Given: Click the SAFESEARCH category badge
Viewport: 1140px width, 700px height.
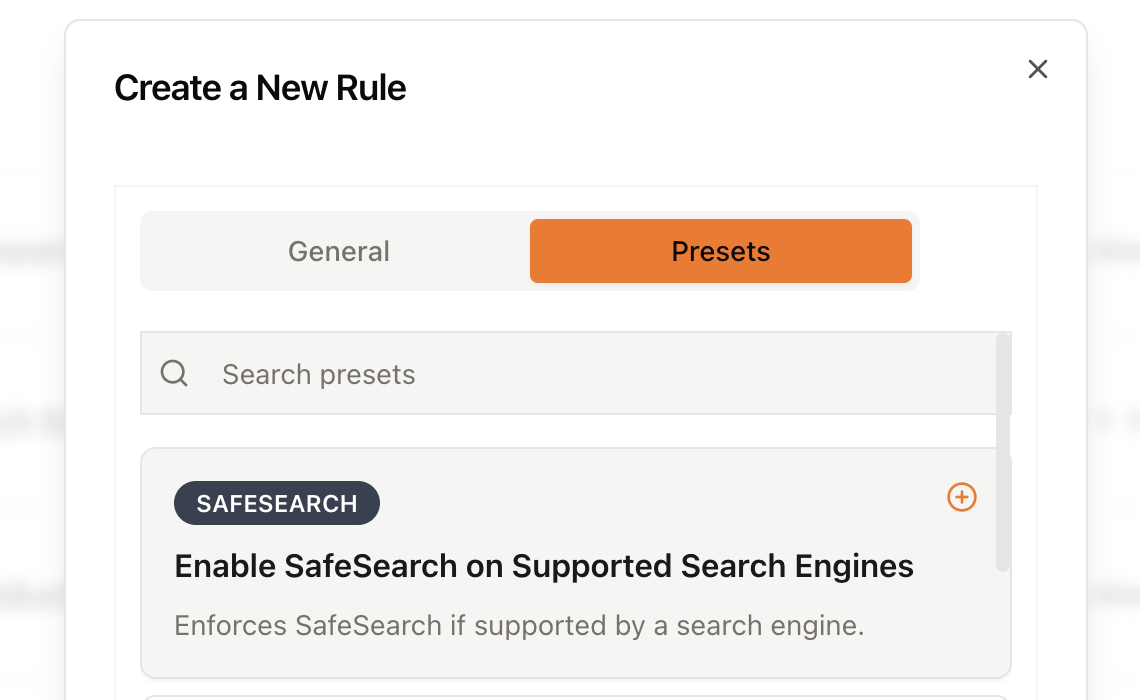Looking at the screenshot, I should coord(276,503).
